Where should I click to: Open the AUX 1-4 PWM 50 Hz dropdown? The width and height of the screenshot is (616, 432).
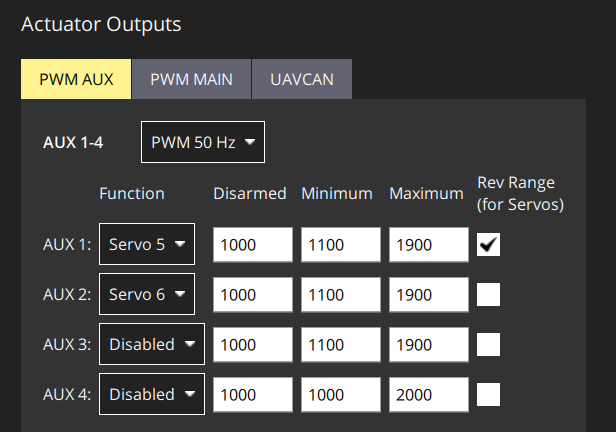(x=203, y=143)
